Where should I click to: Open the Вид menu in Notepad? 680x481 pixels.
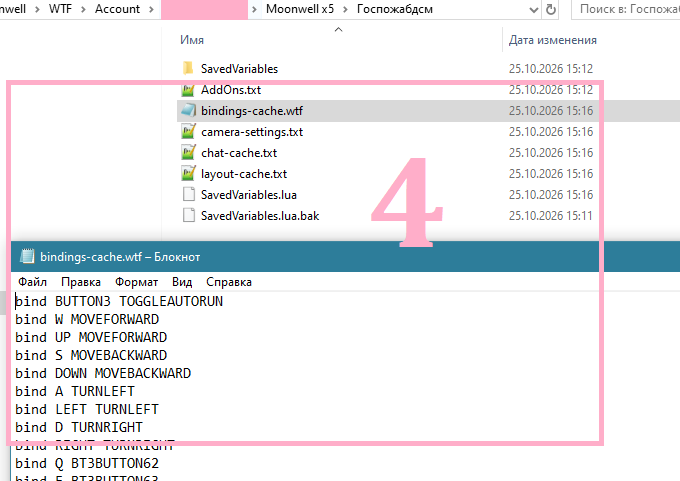point(182,282)
